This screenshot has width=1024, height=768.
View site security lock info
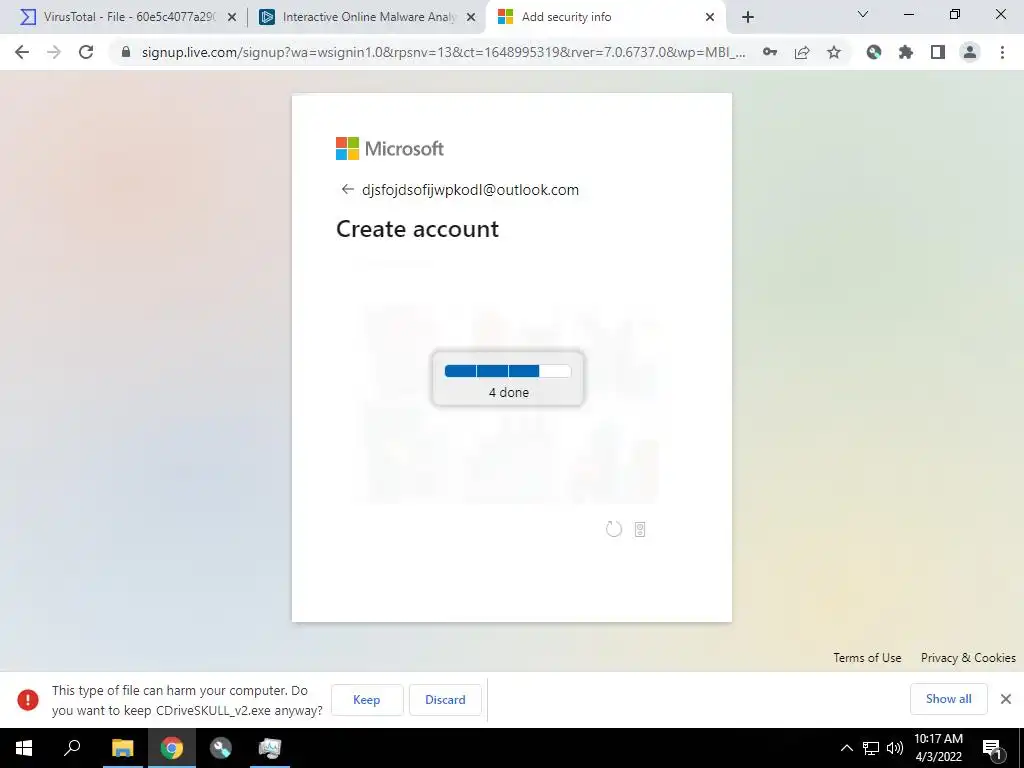[x=126, y=52]
